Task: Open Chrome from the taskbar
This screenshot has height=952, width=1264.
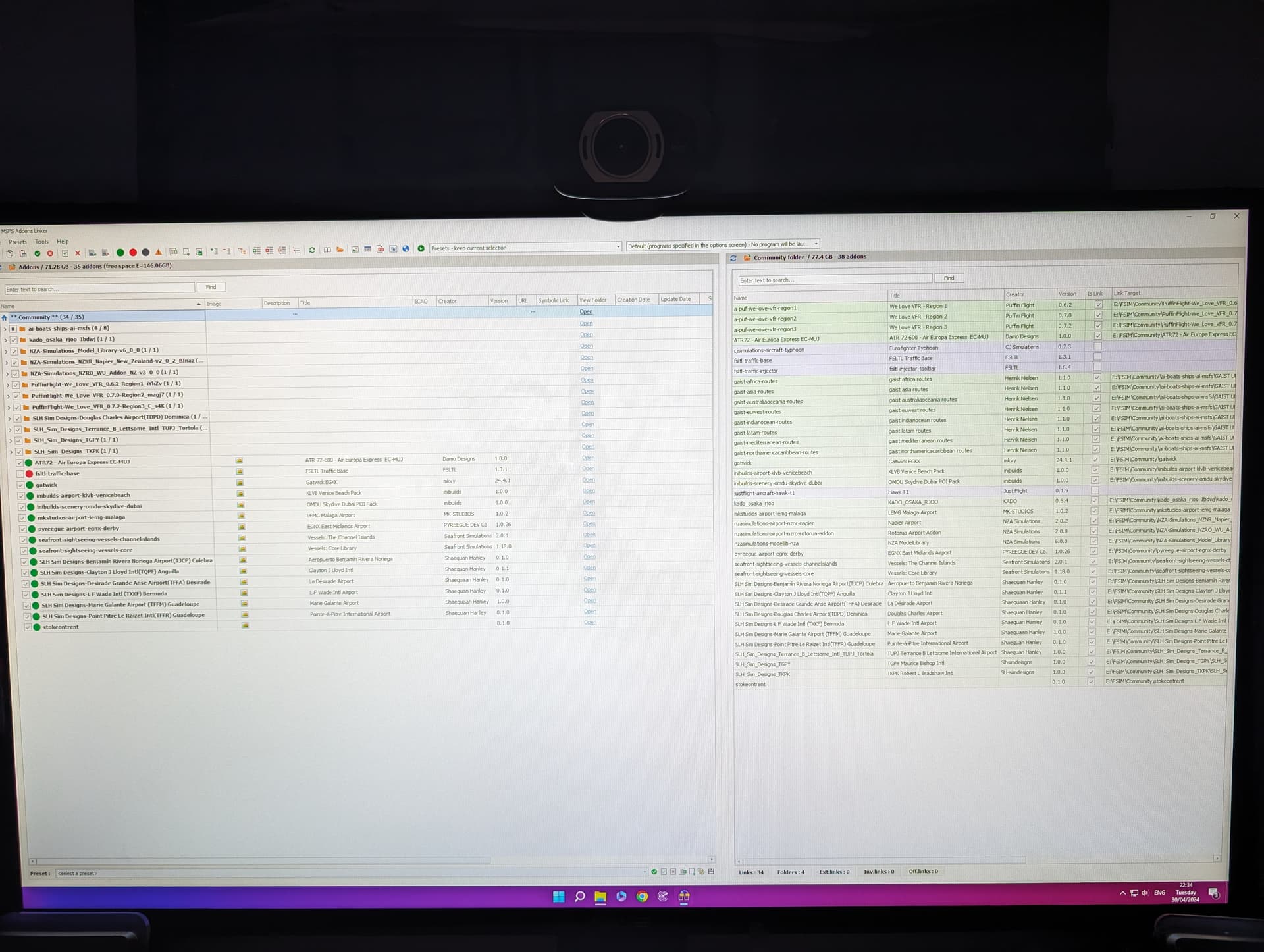Action: click(642, 897)
